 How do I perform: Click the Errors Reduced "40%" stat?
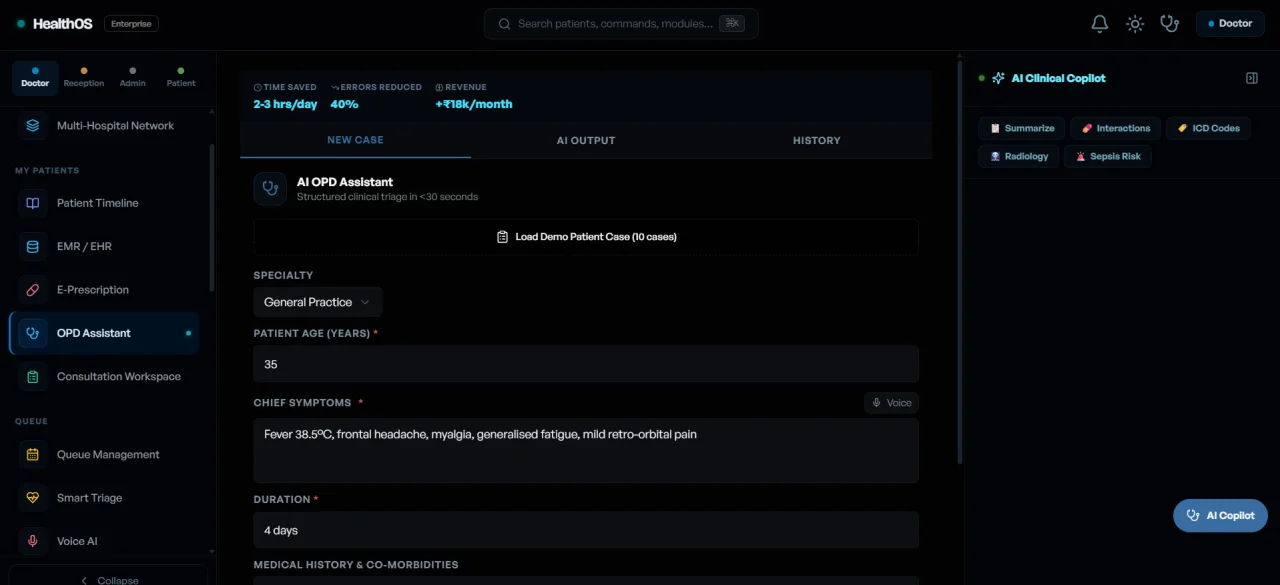coord(344,104)
